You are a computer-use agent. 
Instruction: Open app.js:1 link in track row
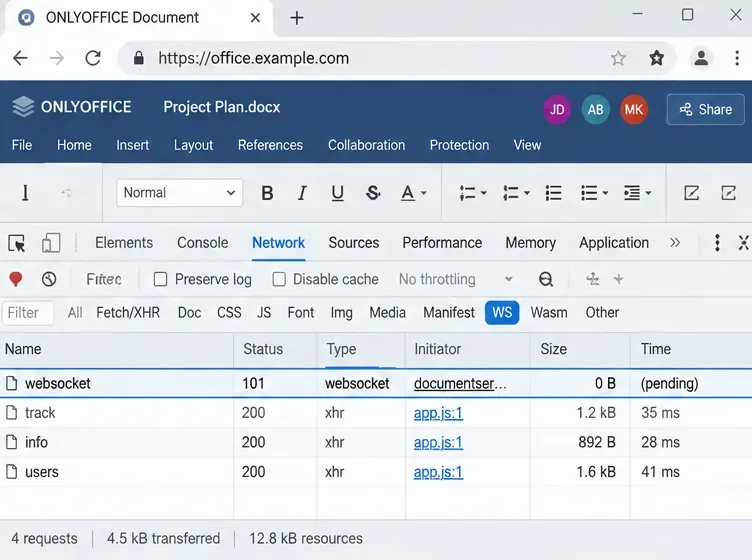click(438, 413)
